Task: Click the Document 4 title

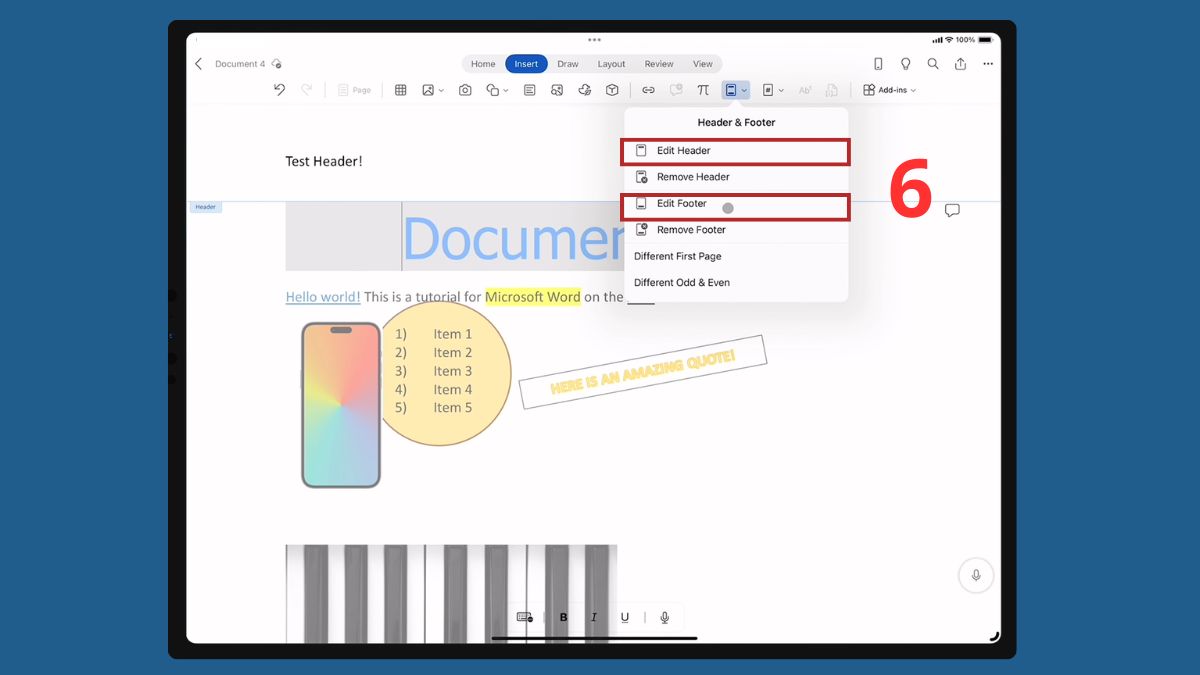Action: pyautogui.click(x=240, y=64)
